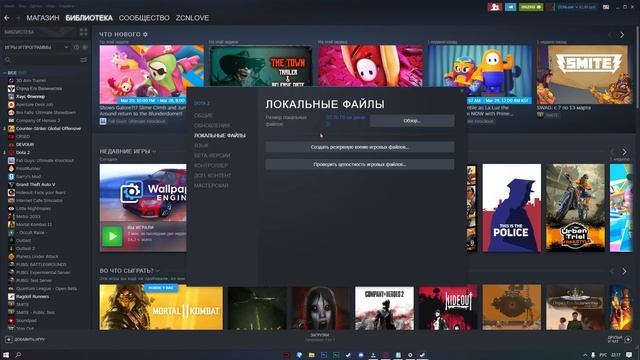This screenshot has height=360, width=640.
Task: Open File Explorer from the taskbar
Action: (x=311, y=355)
